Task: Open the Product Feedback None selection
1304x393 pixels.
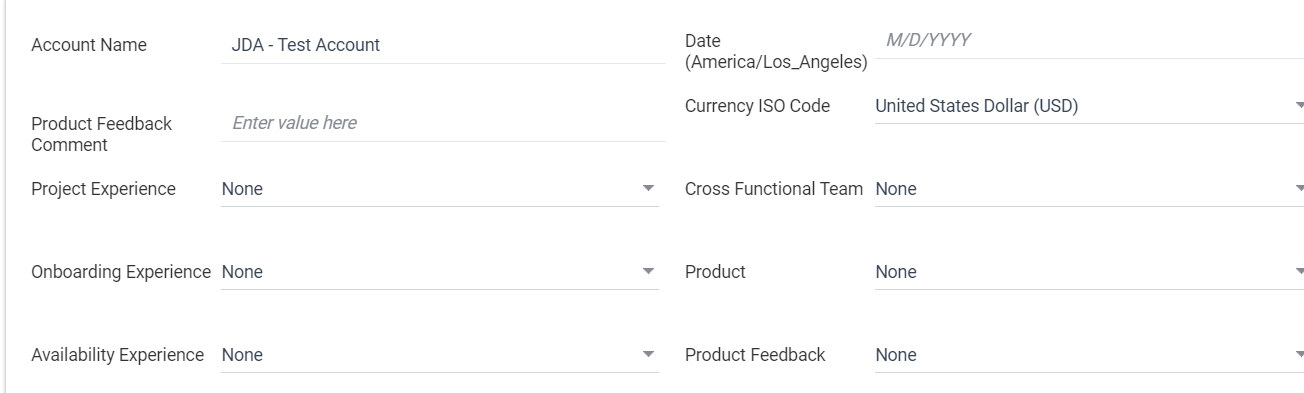Action: (x=1089, y=355)
